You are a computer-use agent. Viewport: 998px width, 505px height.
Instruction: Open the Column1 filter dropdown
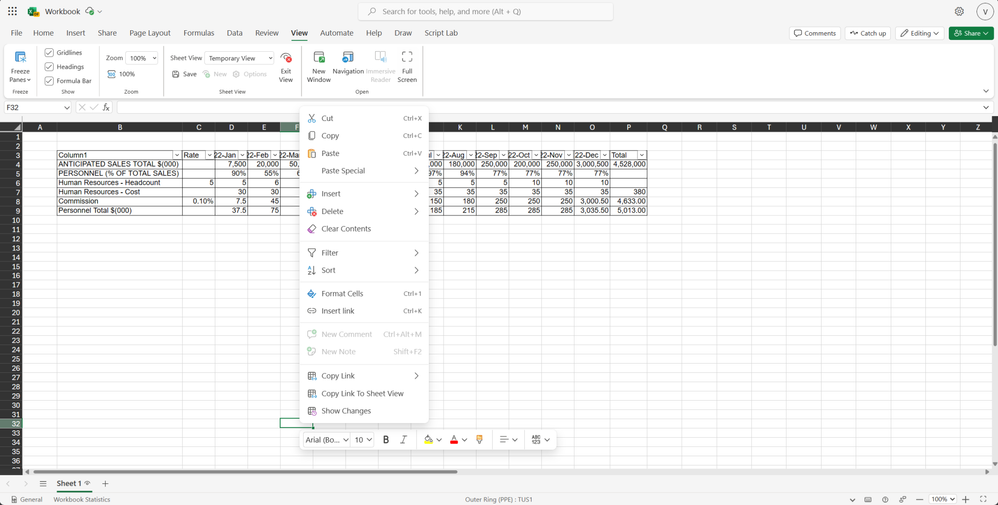(x=176, y=155)
